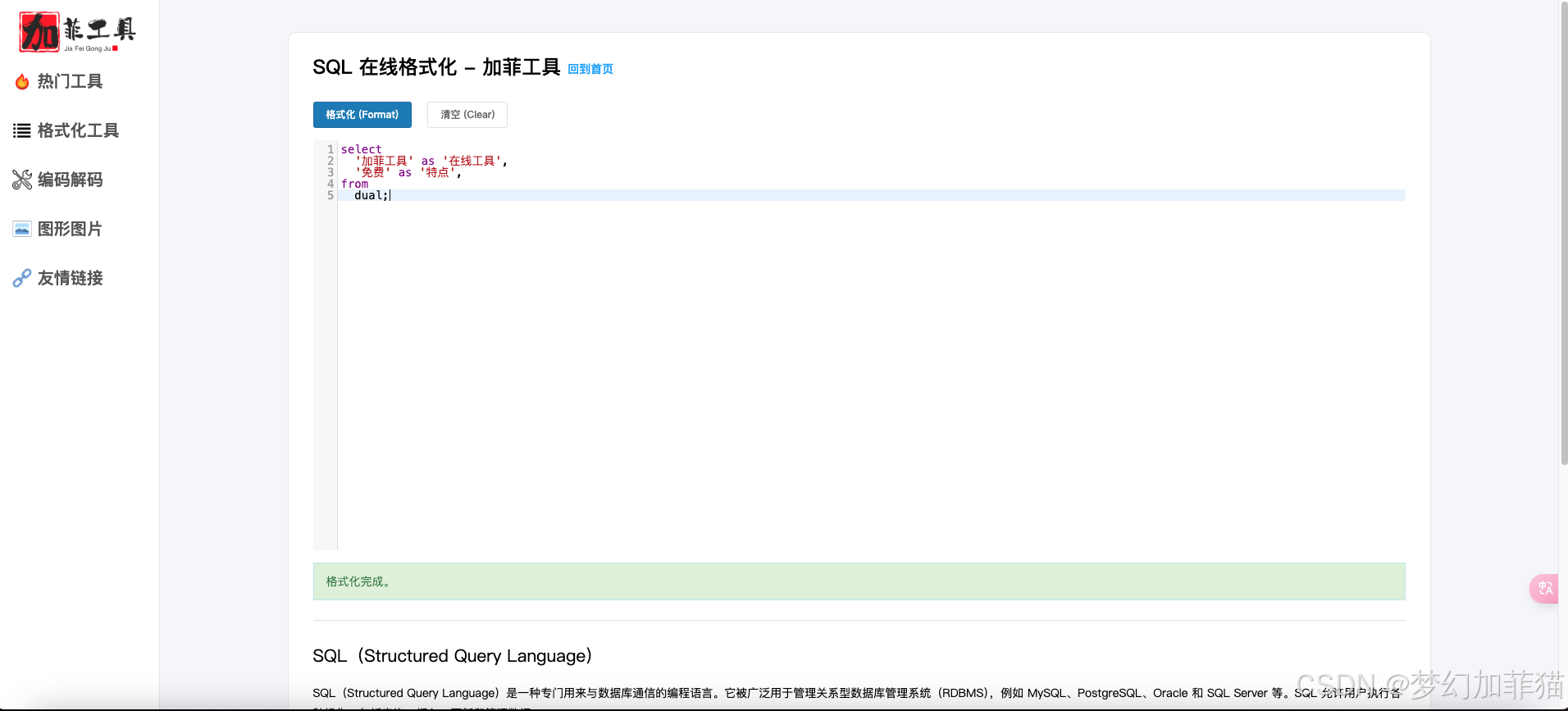Click the 清空 (Clear) button
The height and width of the screenshot is (711, 1568).
coord(467,115)
